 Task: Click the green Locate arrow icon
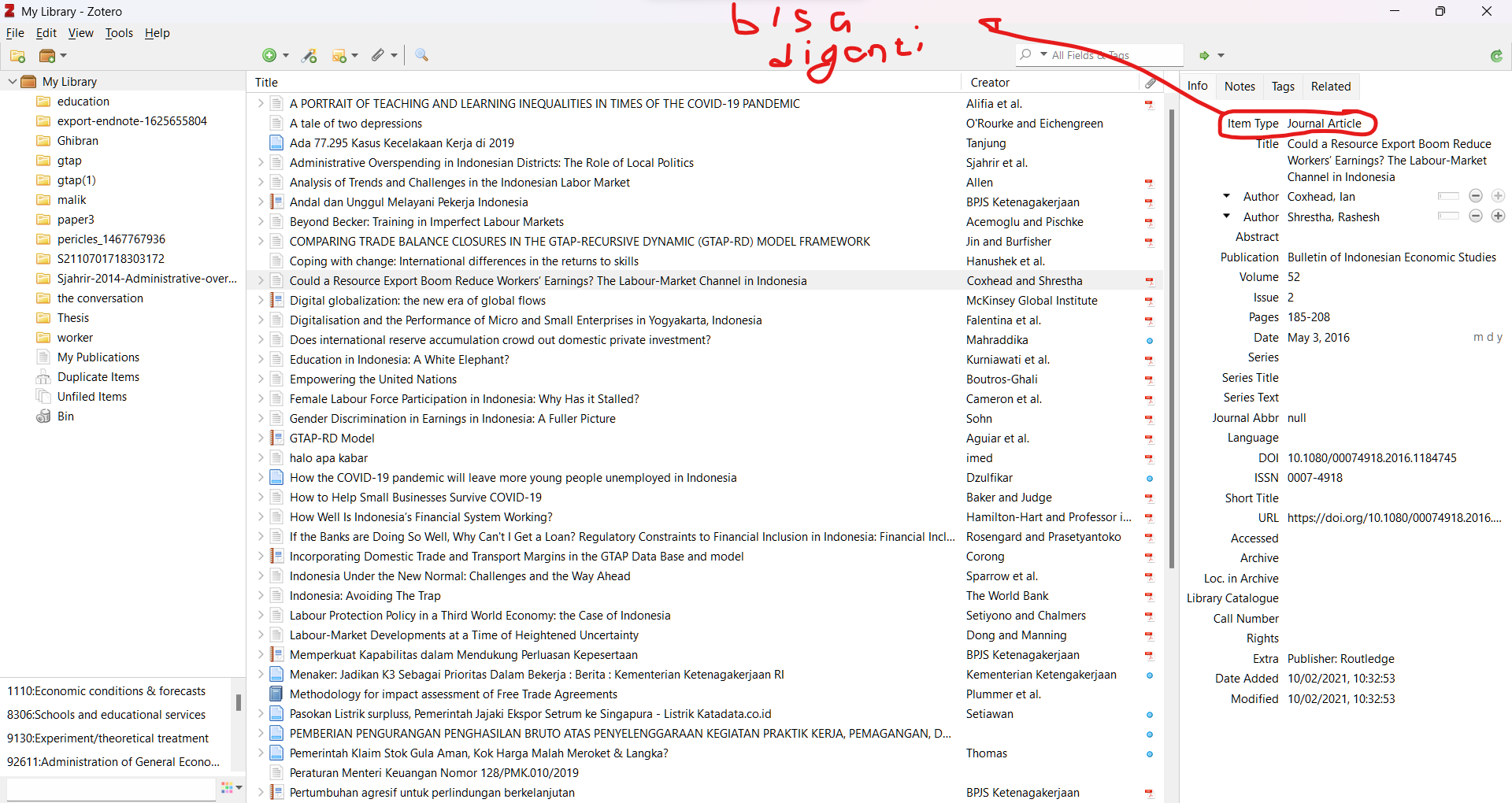coord(1204,55)
